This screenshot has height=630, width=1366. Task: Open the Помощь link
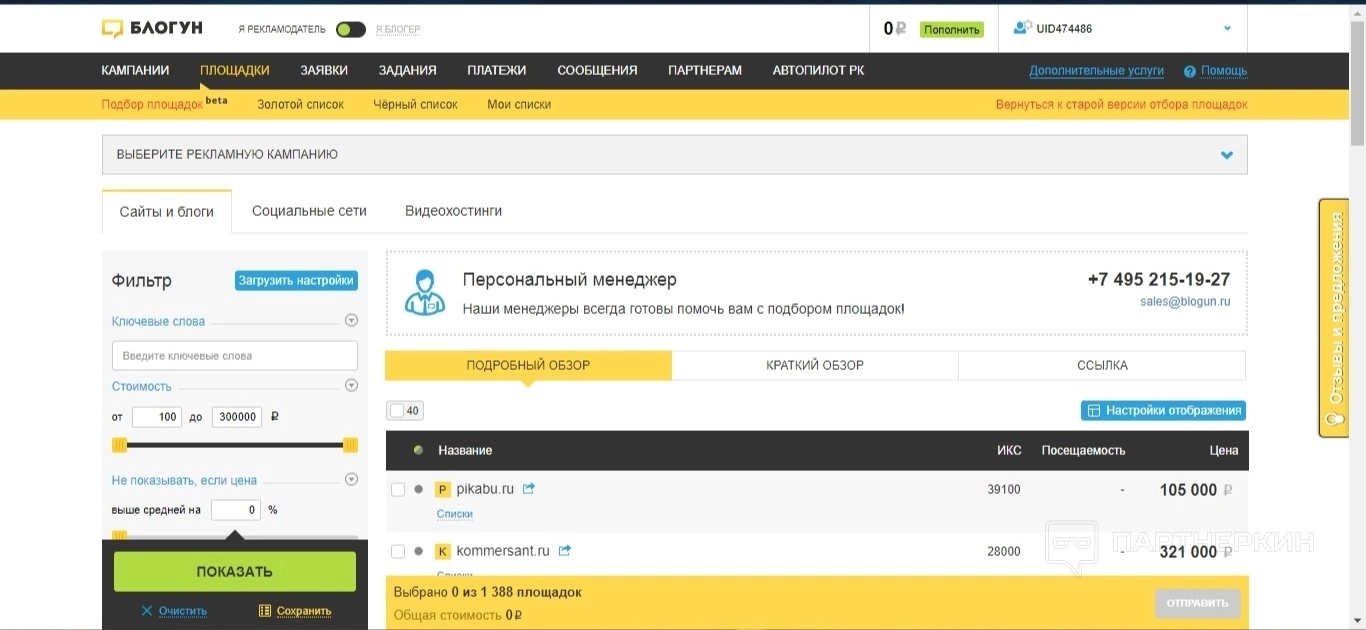click(x=1224, y=71)
